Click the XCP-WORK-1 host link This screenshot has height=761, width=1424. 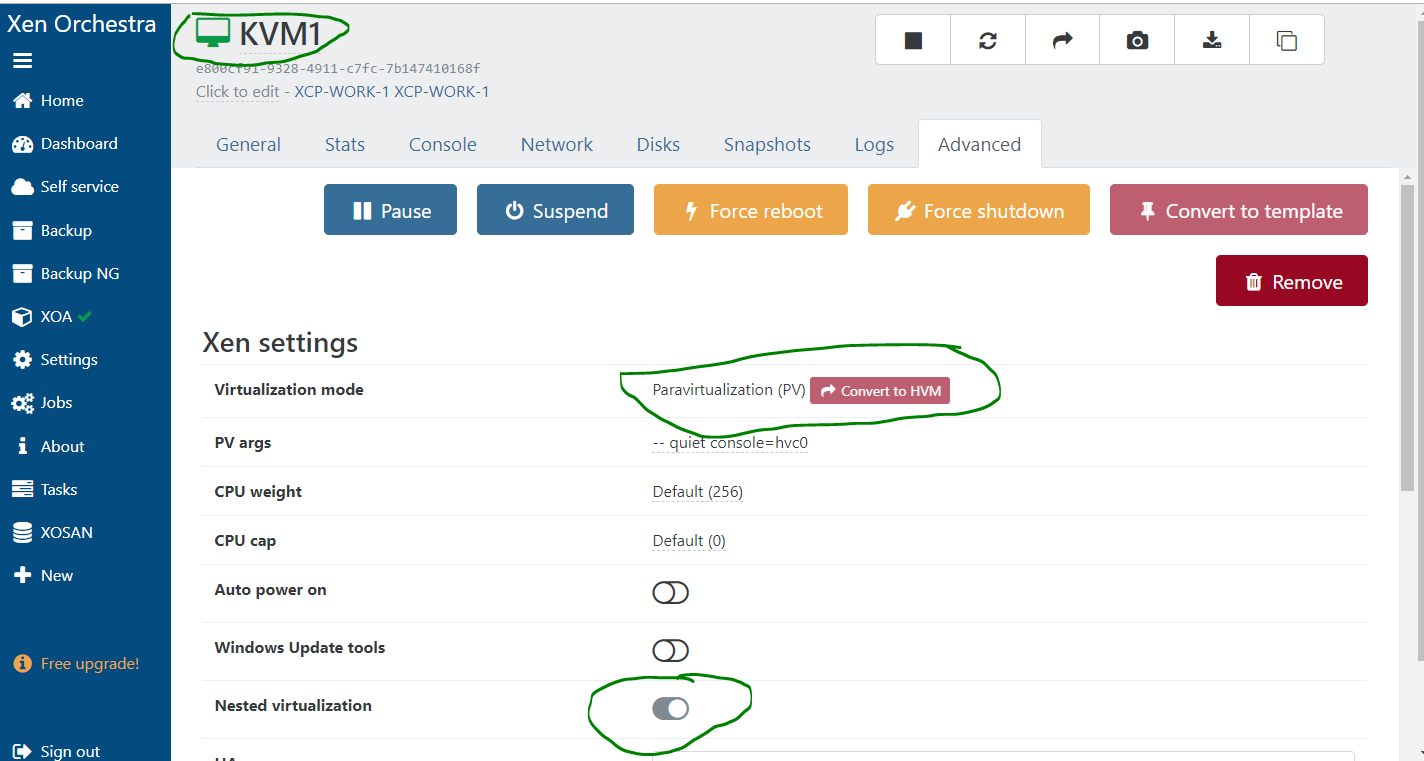click(441, 92)
